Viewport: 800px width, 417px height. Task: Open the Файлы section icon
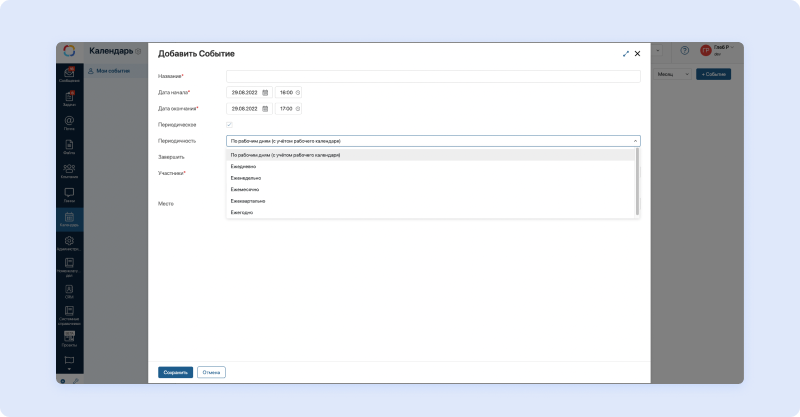69,146
